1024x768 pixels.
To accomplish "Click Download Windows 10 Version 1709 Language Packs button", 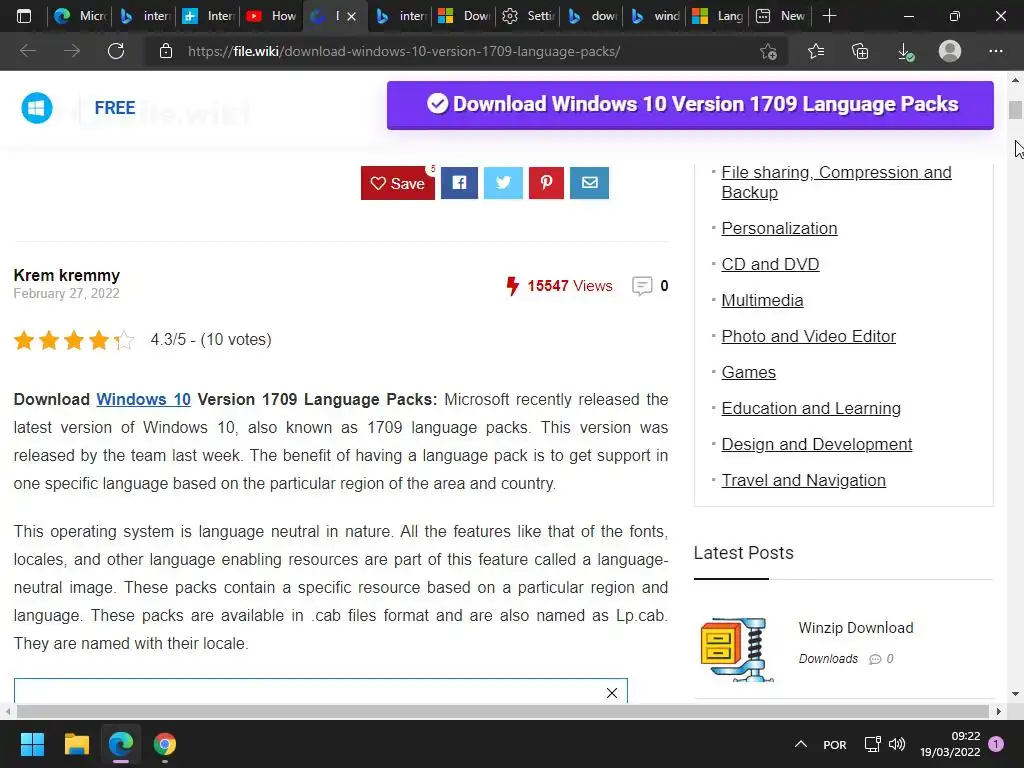I will pos(690,105).
